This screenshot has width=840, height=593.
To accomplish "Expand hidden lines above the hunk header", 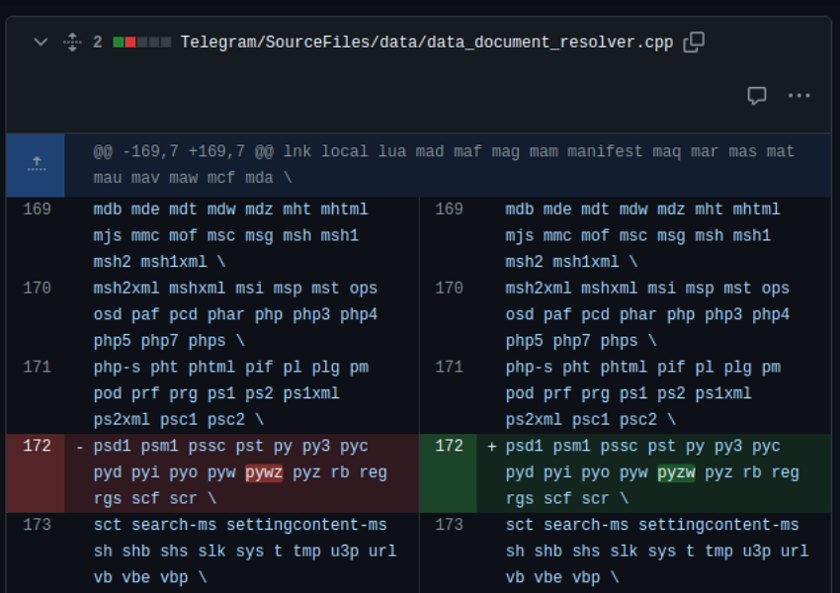I will tap(36, 165).
